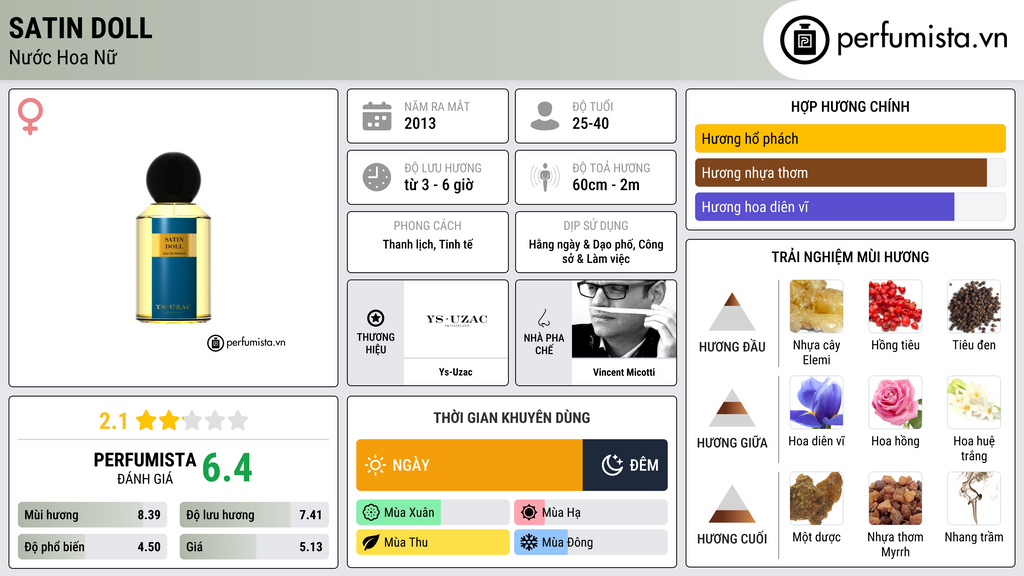Click the Mùi hương 8.39 score bar
Viewport: 1024px width, 576px height.
pos(93,515)
